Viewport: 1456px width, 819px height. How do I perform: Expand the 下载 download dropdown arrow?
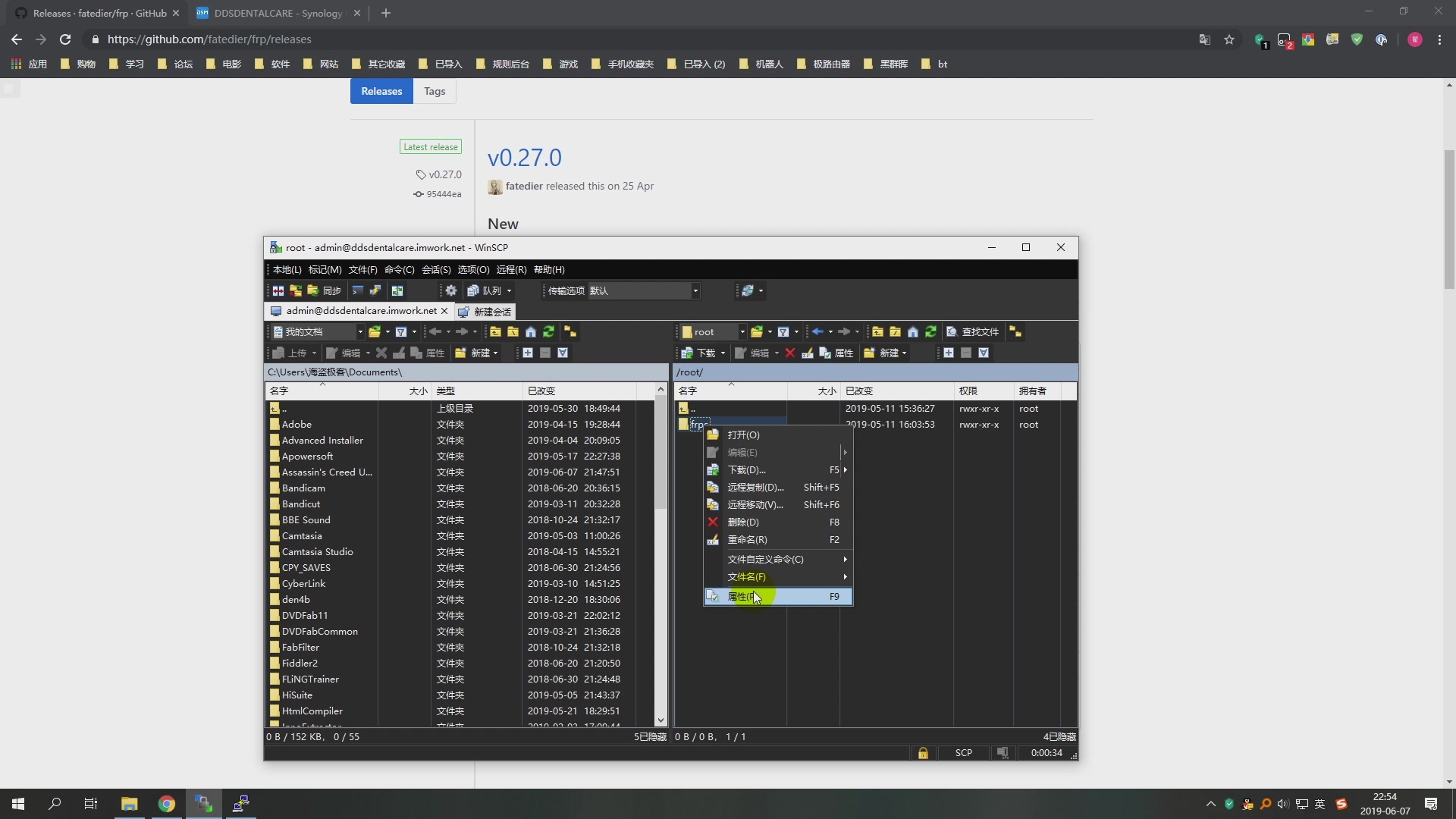tap(723, 353)
